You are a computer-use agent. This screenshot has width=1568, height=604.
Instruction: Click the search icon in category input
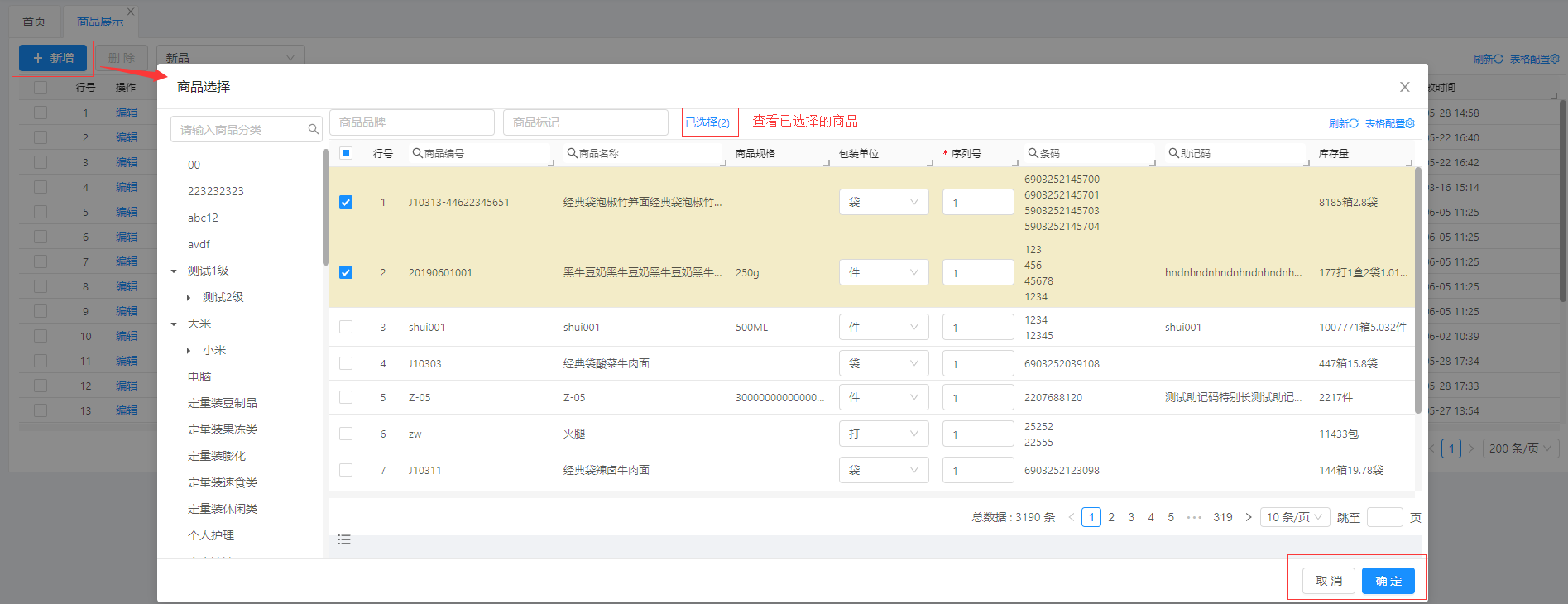313,129
